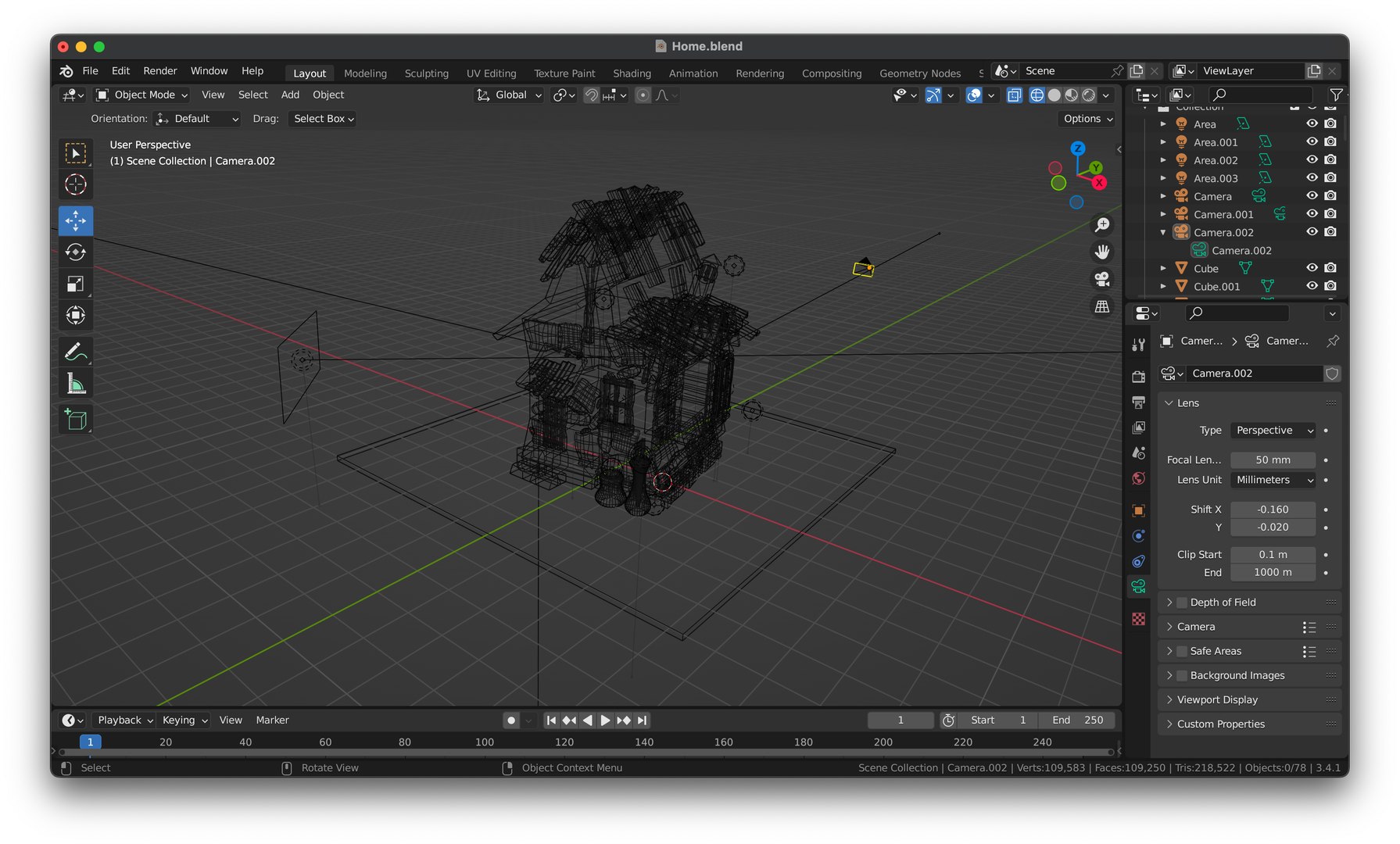
Task: Open the Physics properties tab
Action: [1139, 536]
